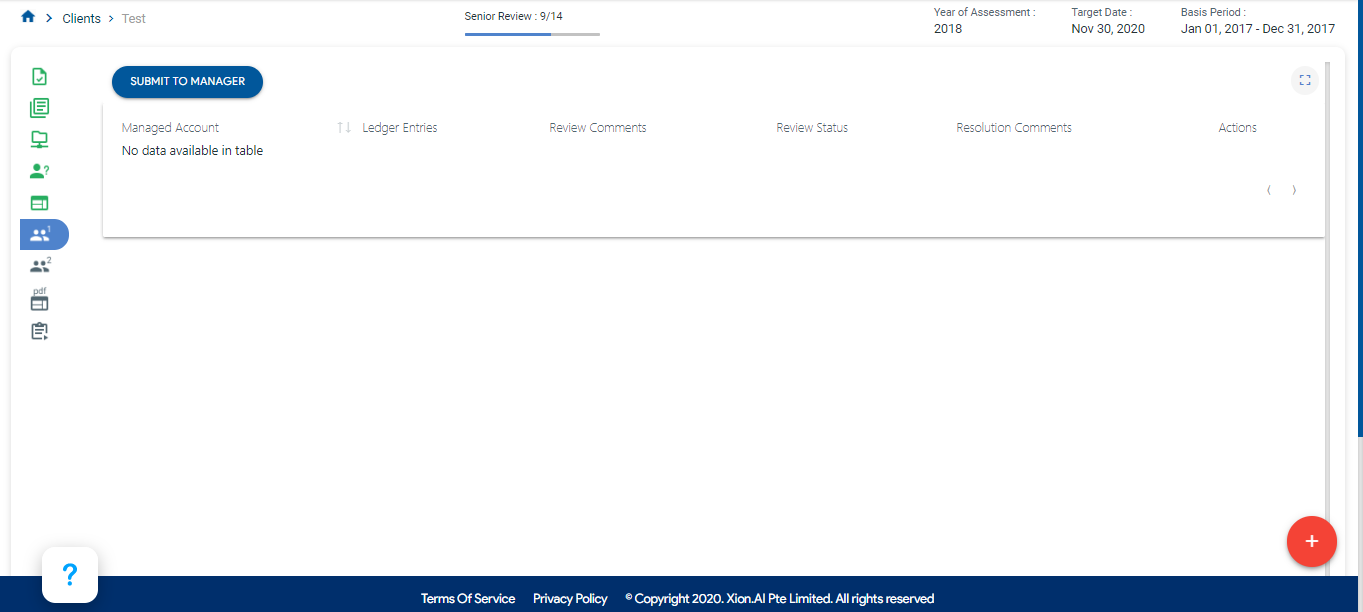Click the Senior Review progress bar
The width and height of the screenshot is (1363, 612).
point(532,34)
